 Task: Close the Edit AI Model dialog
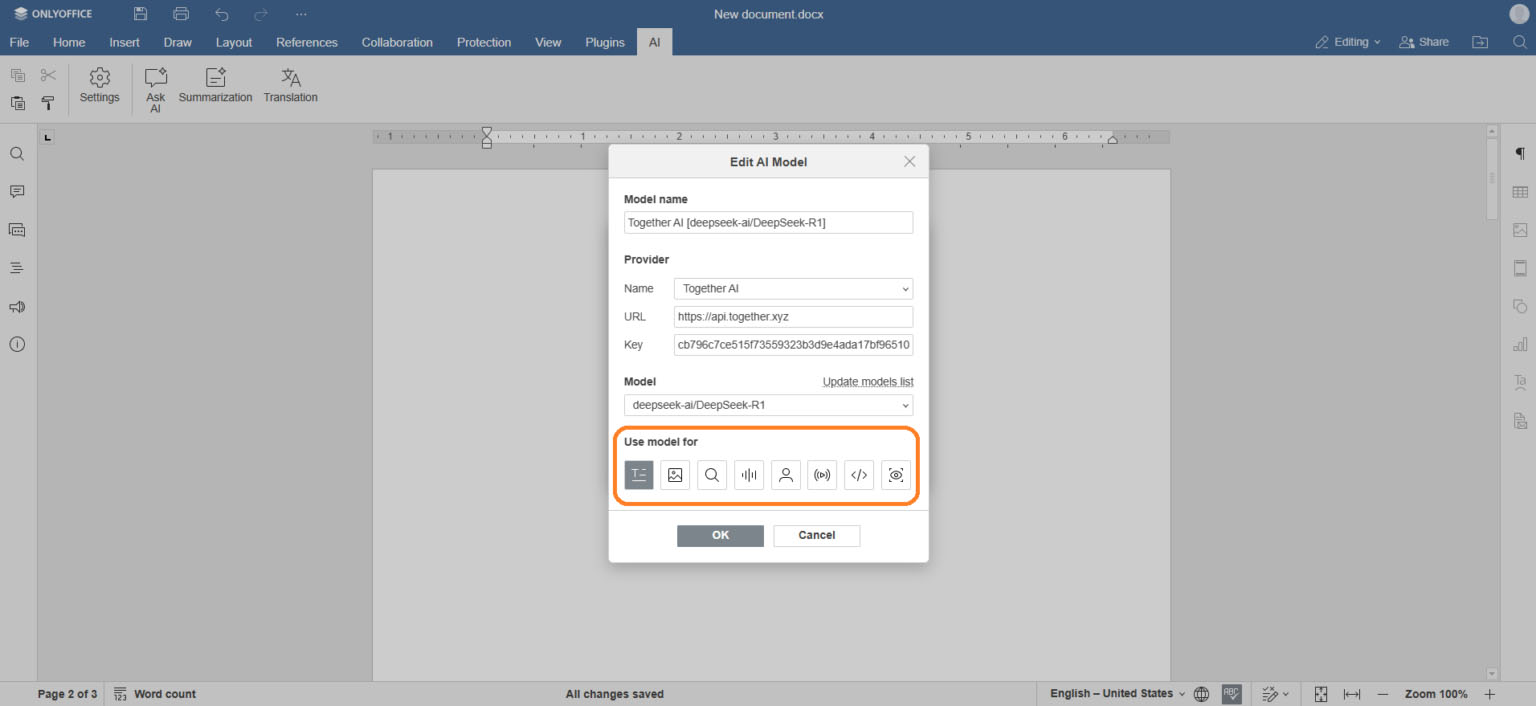click(909, 161)
